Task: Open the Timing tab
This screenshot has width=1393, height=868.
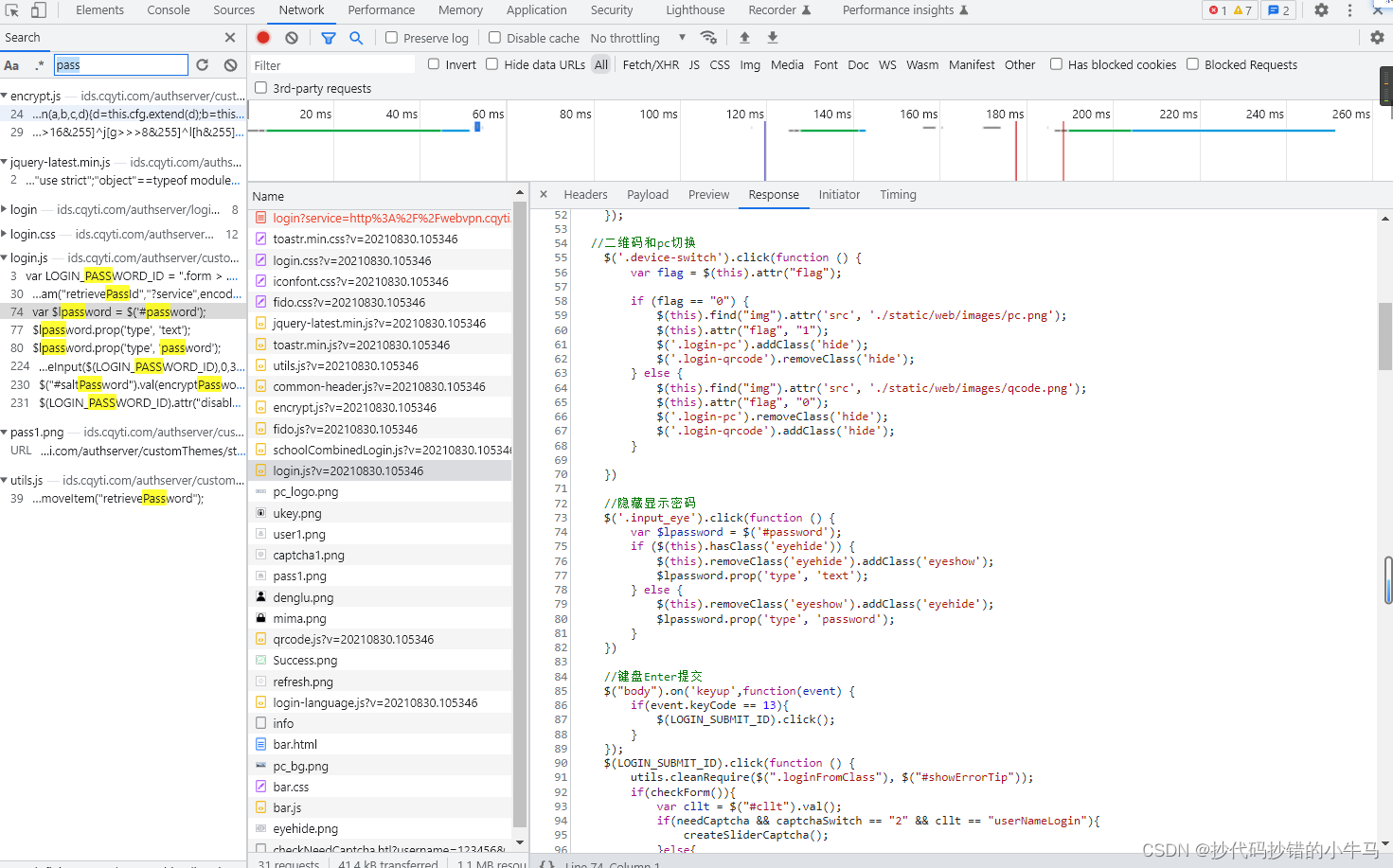Action: 898,195
